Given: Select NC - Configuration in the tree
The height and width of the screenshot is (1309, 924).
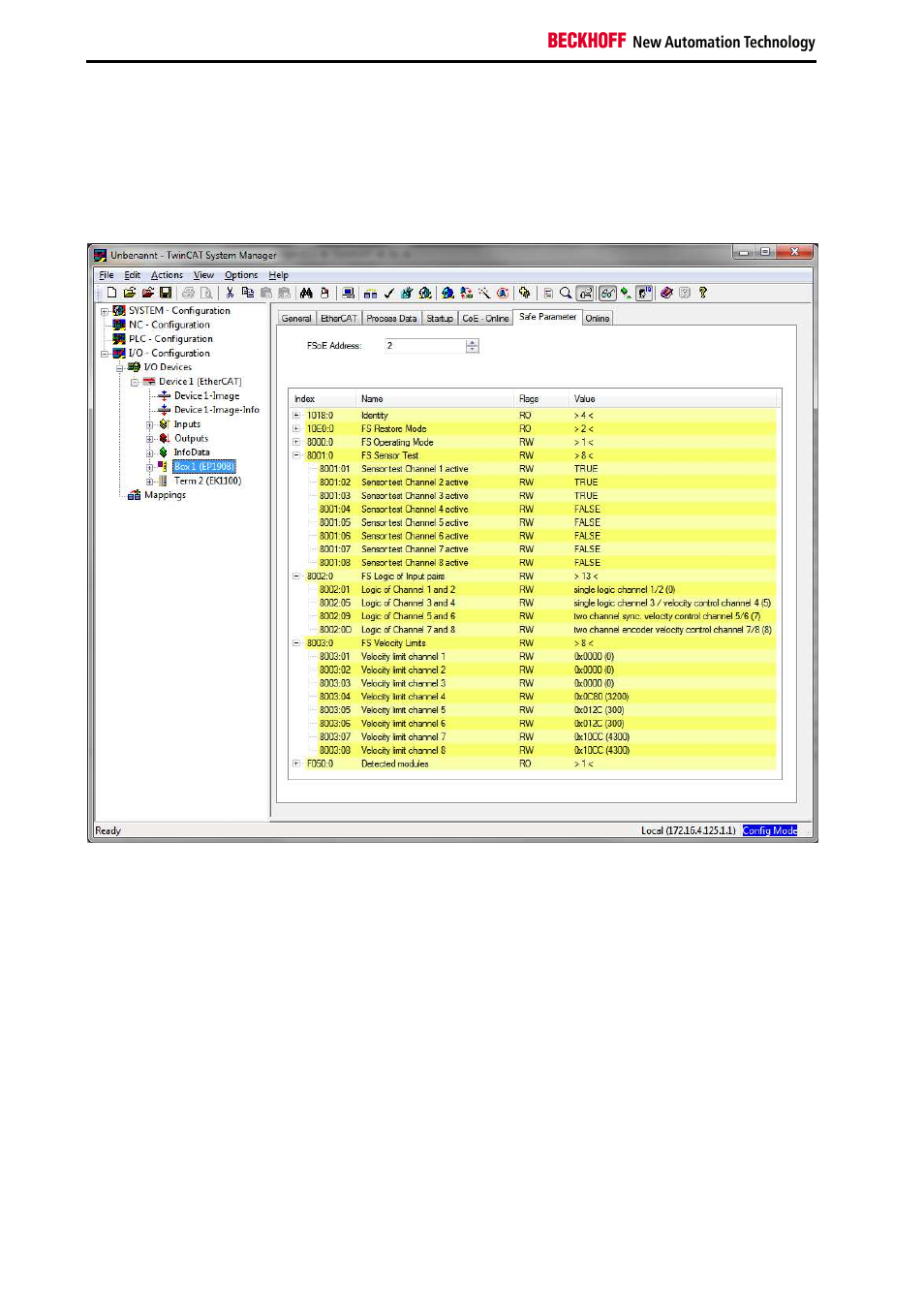Looking at the screenshot, I should [x=169, y=326].
